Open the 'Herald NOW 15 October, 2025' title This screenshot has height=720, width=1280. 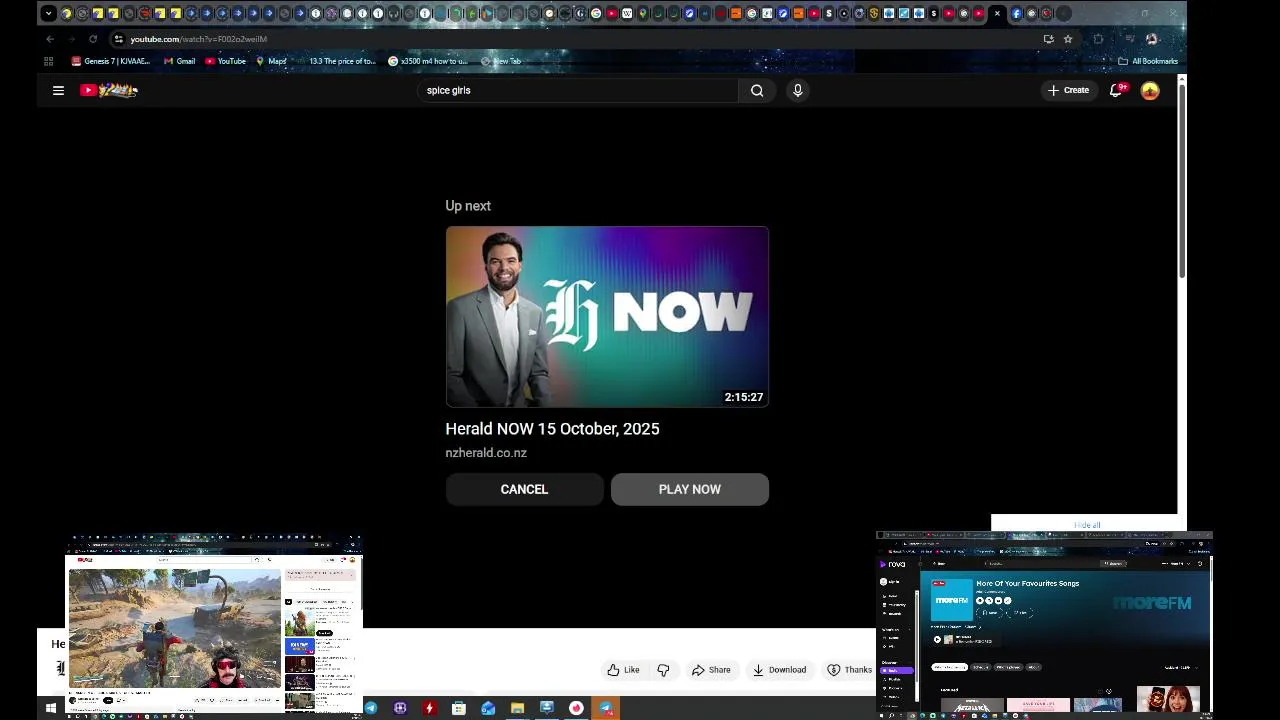click(552, 428)
